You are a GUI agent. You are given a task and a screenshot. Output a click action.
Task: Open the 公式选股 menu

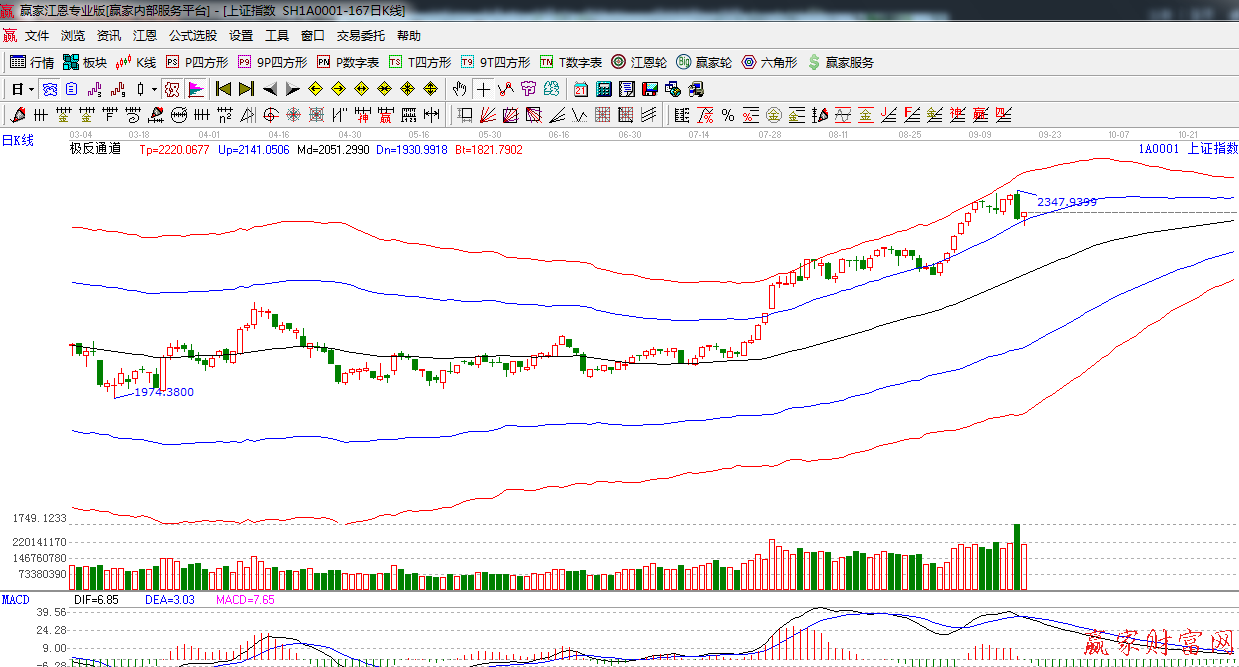192,36
